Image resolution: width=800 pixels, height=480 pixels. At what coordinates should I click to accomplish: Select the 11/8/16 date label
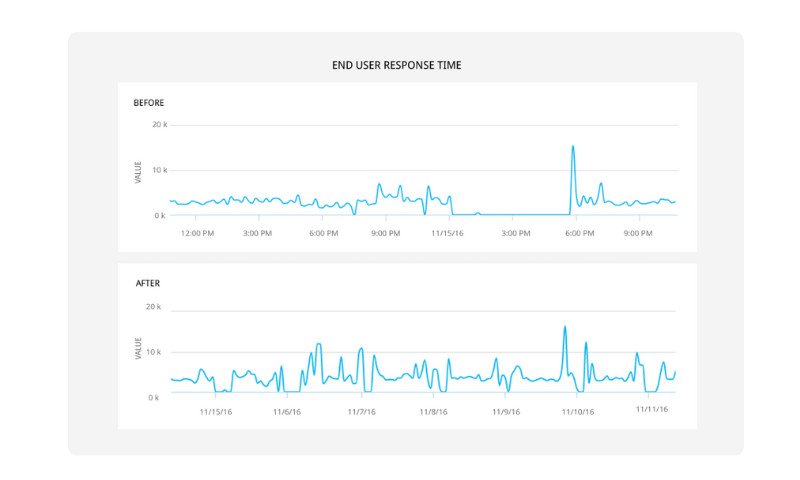pyautogui.click(x=434, y=411)
